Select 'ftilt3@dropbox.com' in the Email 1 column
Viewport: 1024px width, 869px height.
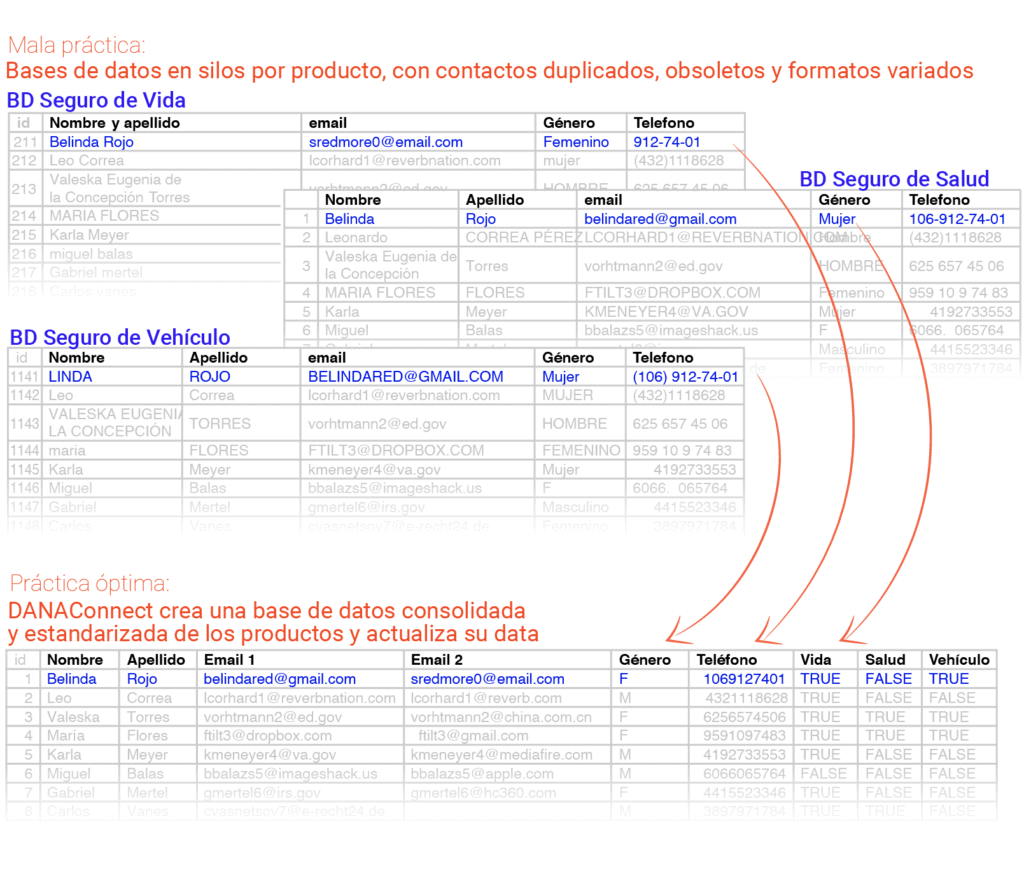point(267,735)
